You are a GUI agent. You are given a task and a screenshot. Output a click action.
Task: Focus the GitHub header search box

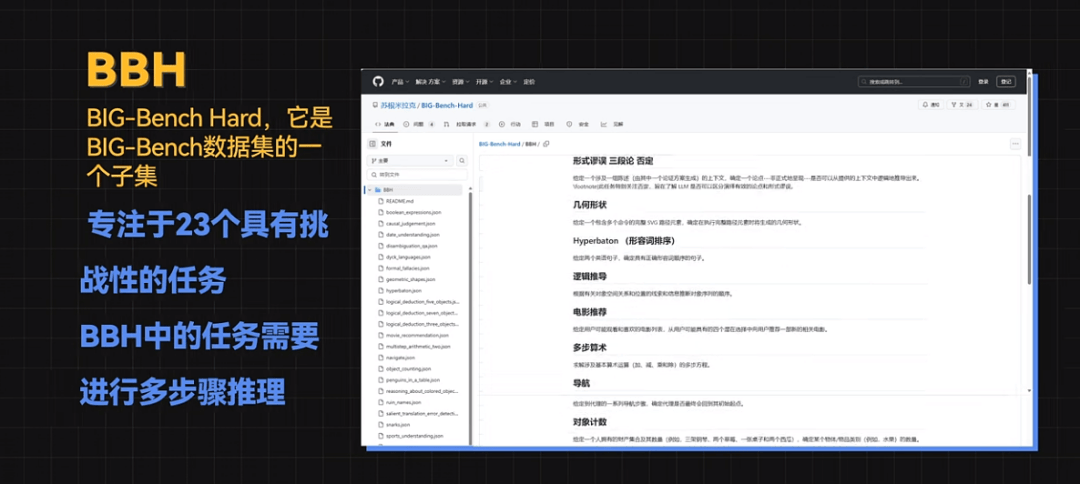pyautogui.click(x=914, y=81)
